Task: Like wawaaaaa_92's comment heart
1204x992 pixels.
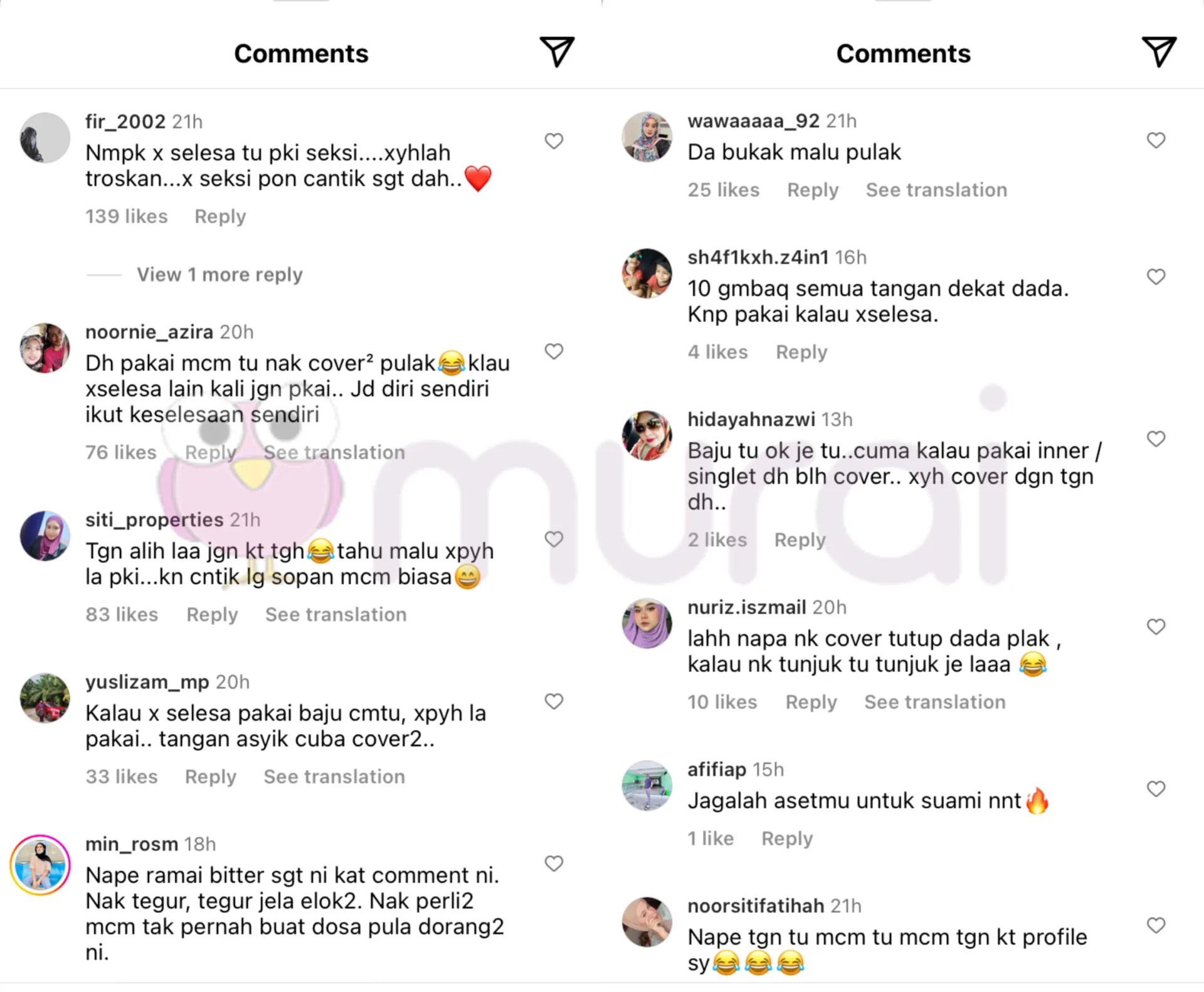Action: click(1156, 140)
